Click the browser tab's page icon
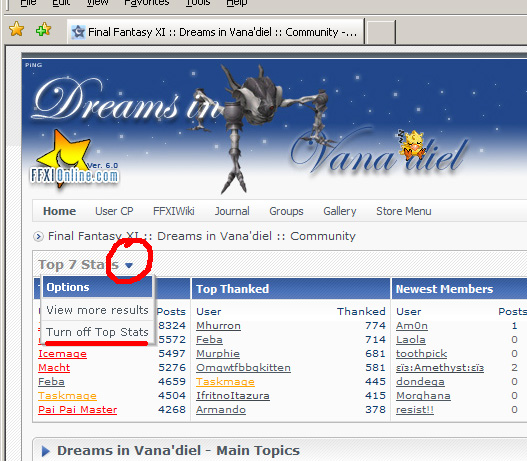 click(x=78, y=32)
